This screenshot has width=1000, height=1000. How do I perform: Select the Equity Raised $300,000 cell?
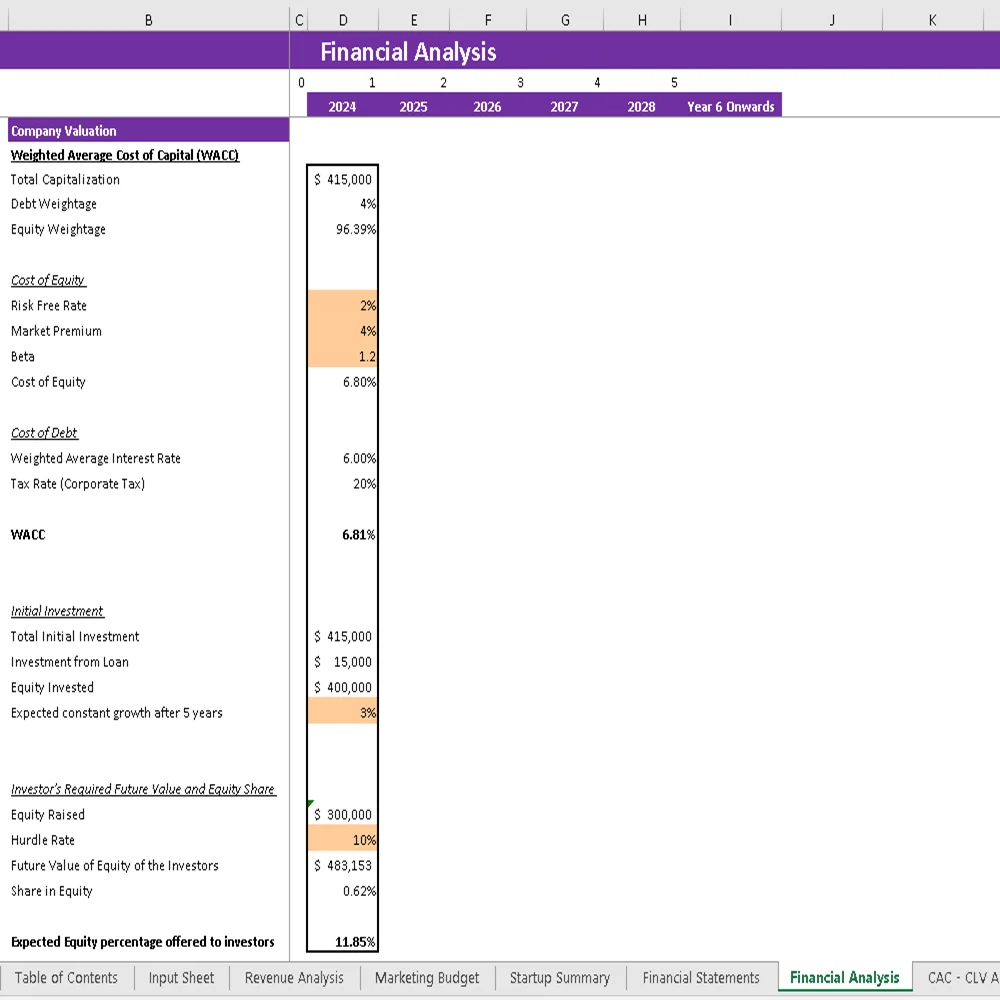click(343, 814)
